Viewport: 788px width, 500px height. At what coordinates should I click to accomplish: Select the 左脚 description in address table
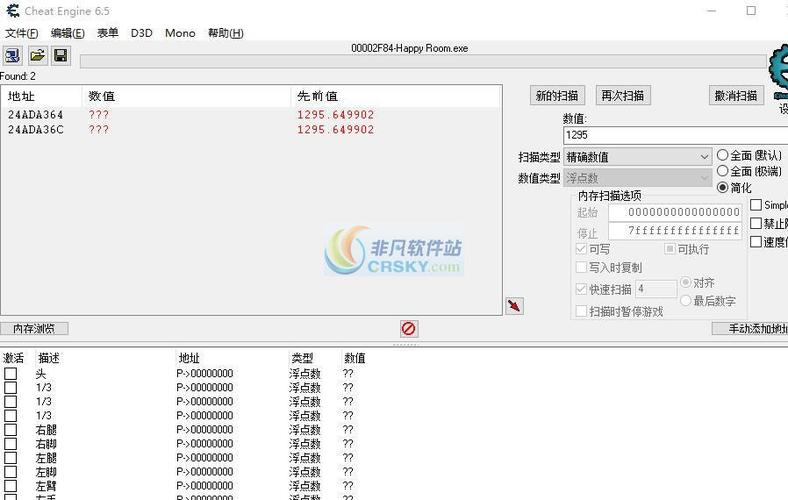(x=46, y=472)
